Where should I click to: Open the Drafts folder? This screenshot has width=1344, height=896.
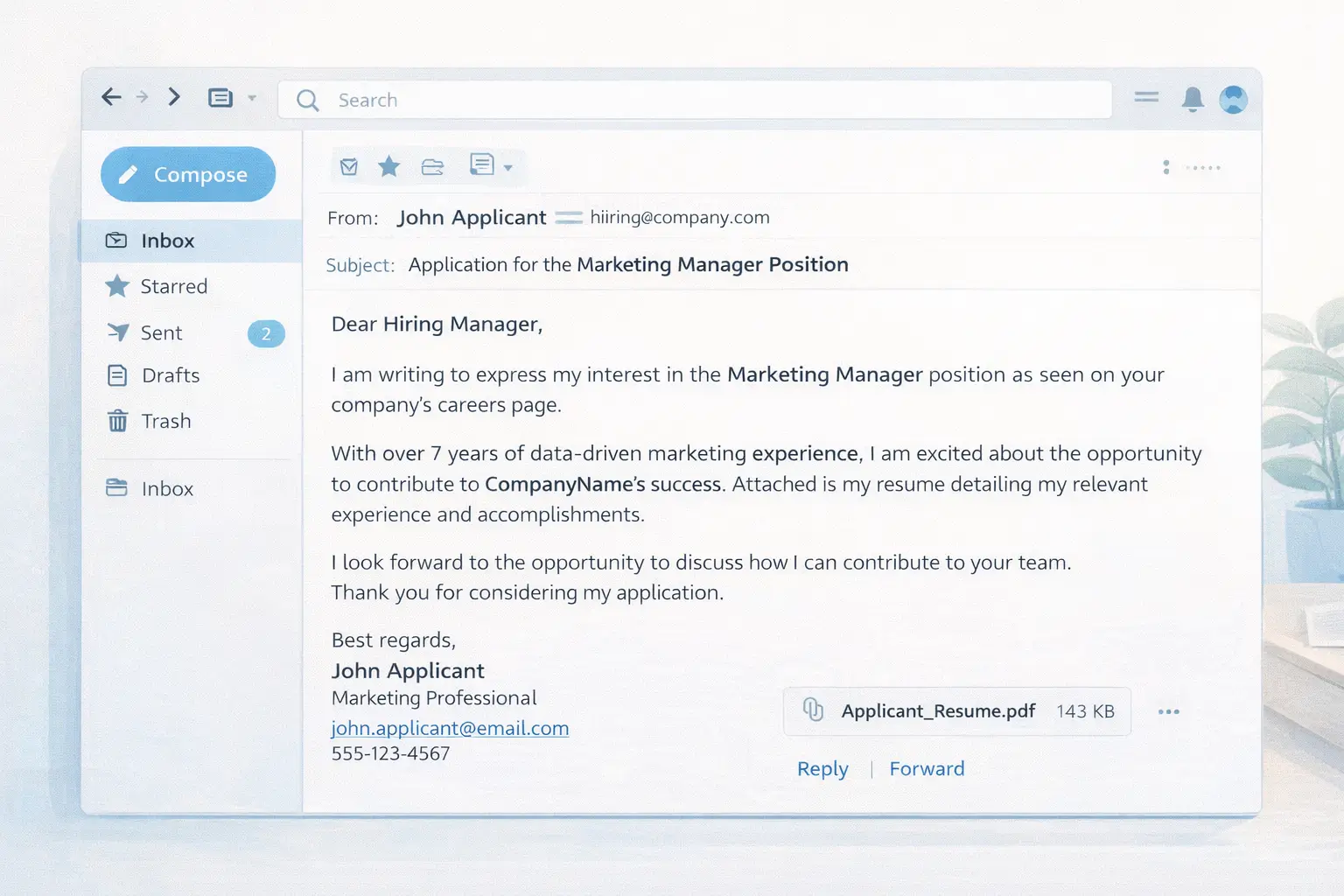170,375
